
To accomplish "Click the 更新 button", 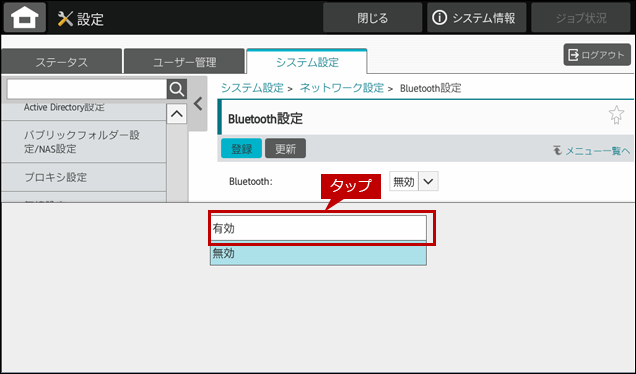I will tap(285, 148).
